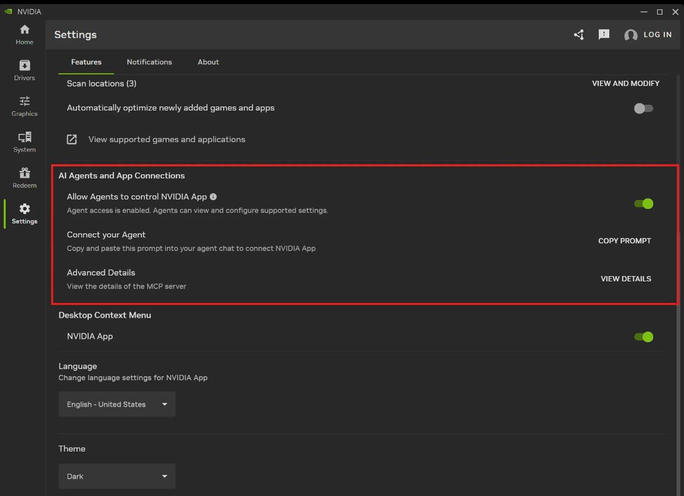The height and width of the screenshot is (496, 684).
Task: Switch to the About tab
Action: click(x=208, y=62)
